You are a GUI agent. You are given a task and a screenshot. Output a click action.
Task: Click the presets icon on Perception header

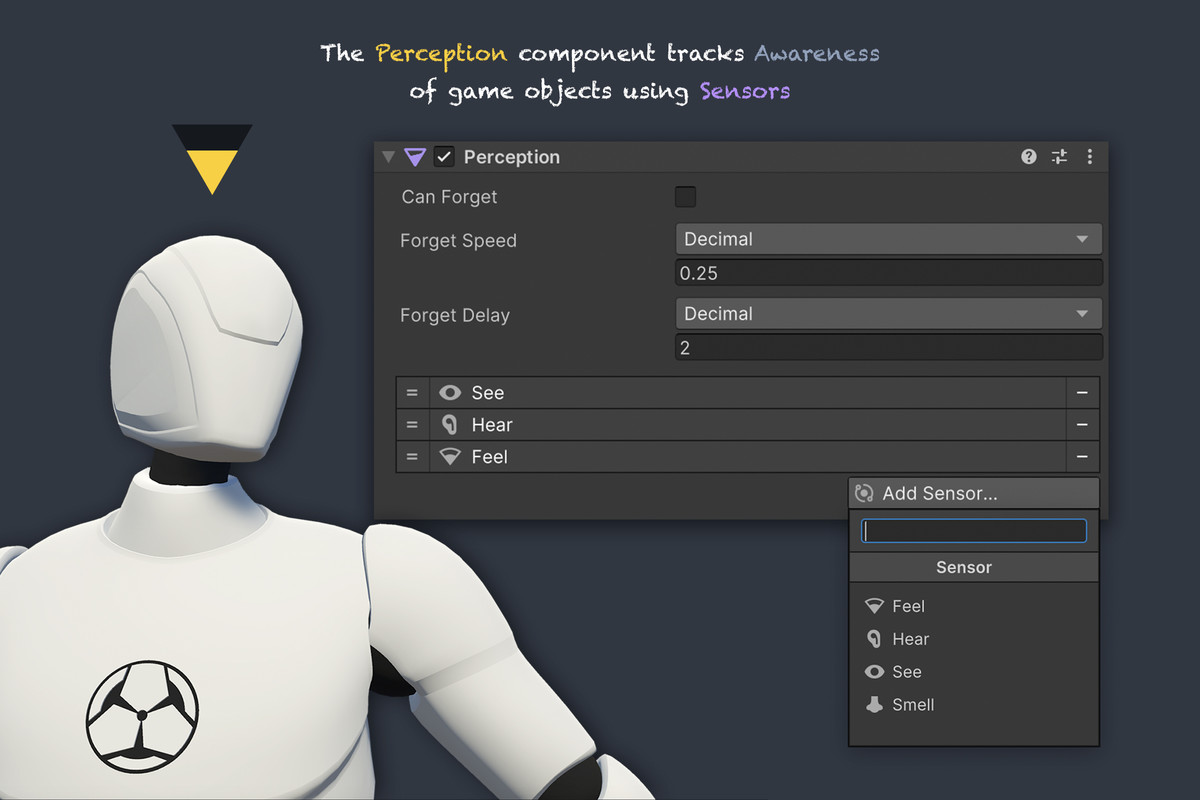(x=1059, y=156)
